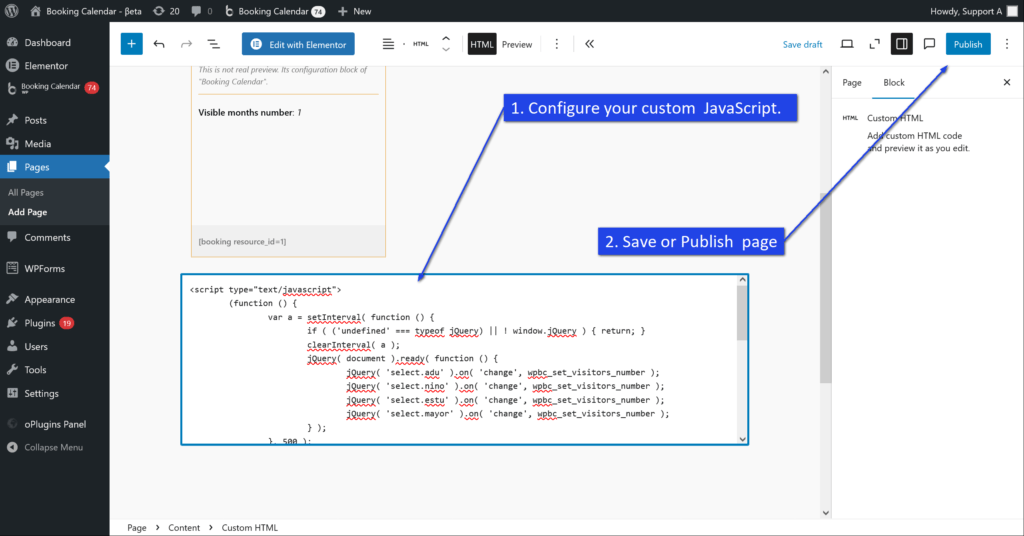Open Plugins in the admin sidebar
Viewport: 1024px width, 536px height.
40,323
